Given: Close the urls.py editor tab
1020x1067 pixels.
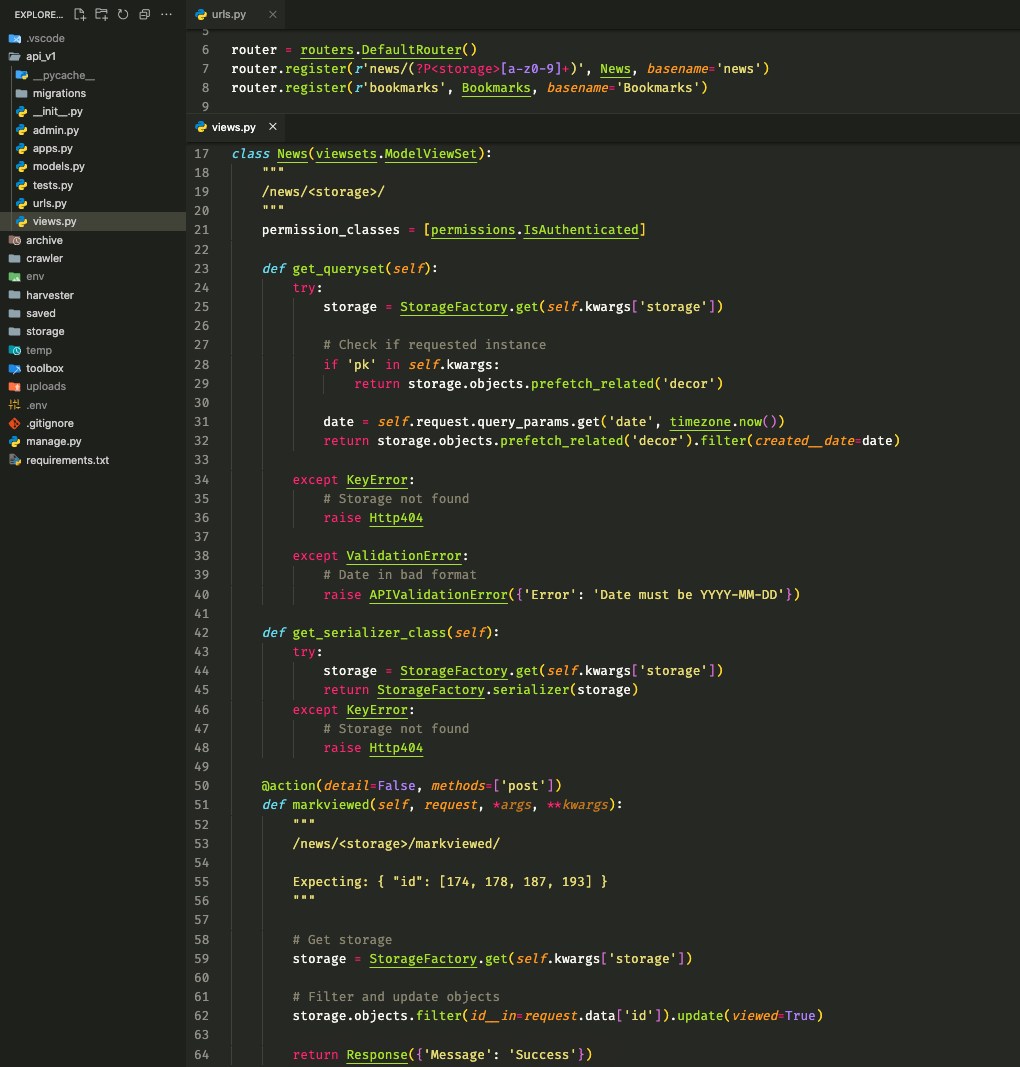Looking at the screenshot, I should 273,14.
